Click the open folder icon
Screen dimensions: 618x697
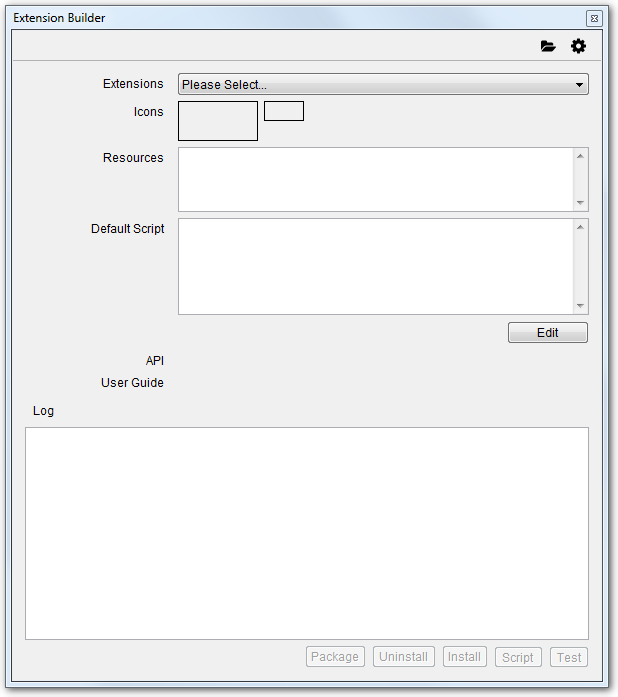pos(548,46)
